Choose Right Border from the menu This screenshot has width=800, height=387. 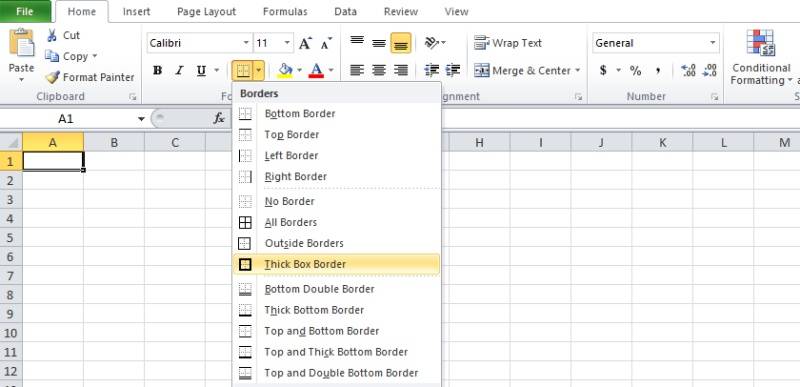337,176
